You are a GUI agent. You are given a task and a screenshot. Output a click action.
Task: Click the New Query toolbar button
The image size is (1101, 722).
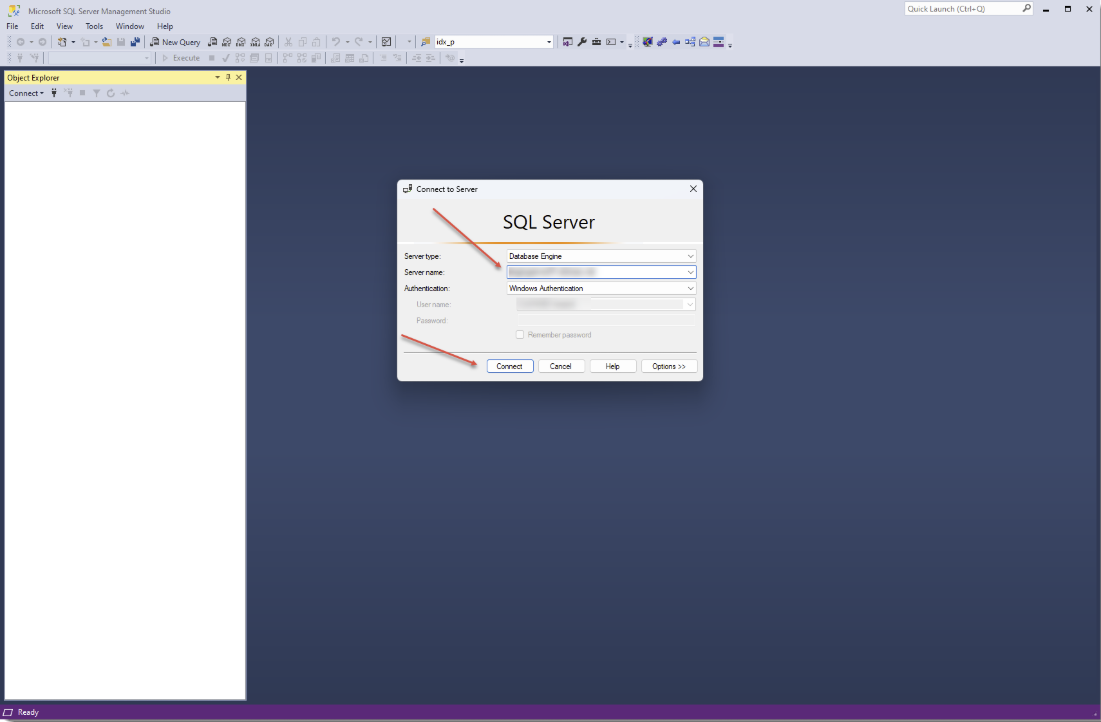tap(176, 42)
